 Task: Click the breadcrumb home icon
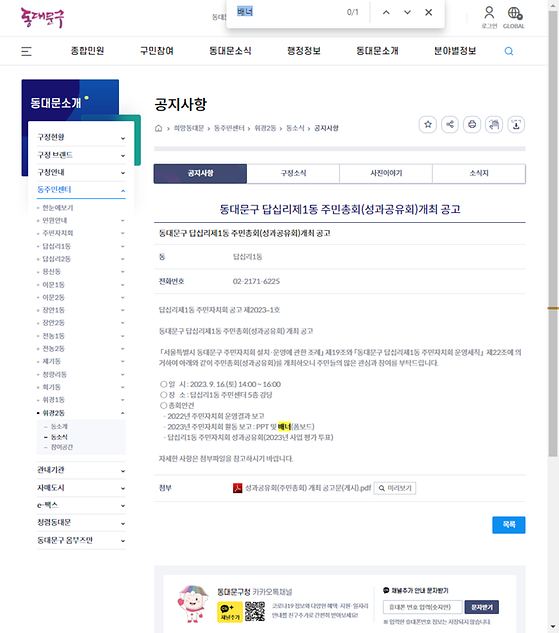click(158, 128)
